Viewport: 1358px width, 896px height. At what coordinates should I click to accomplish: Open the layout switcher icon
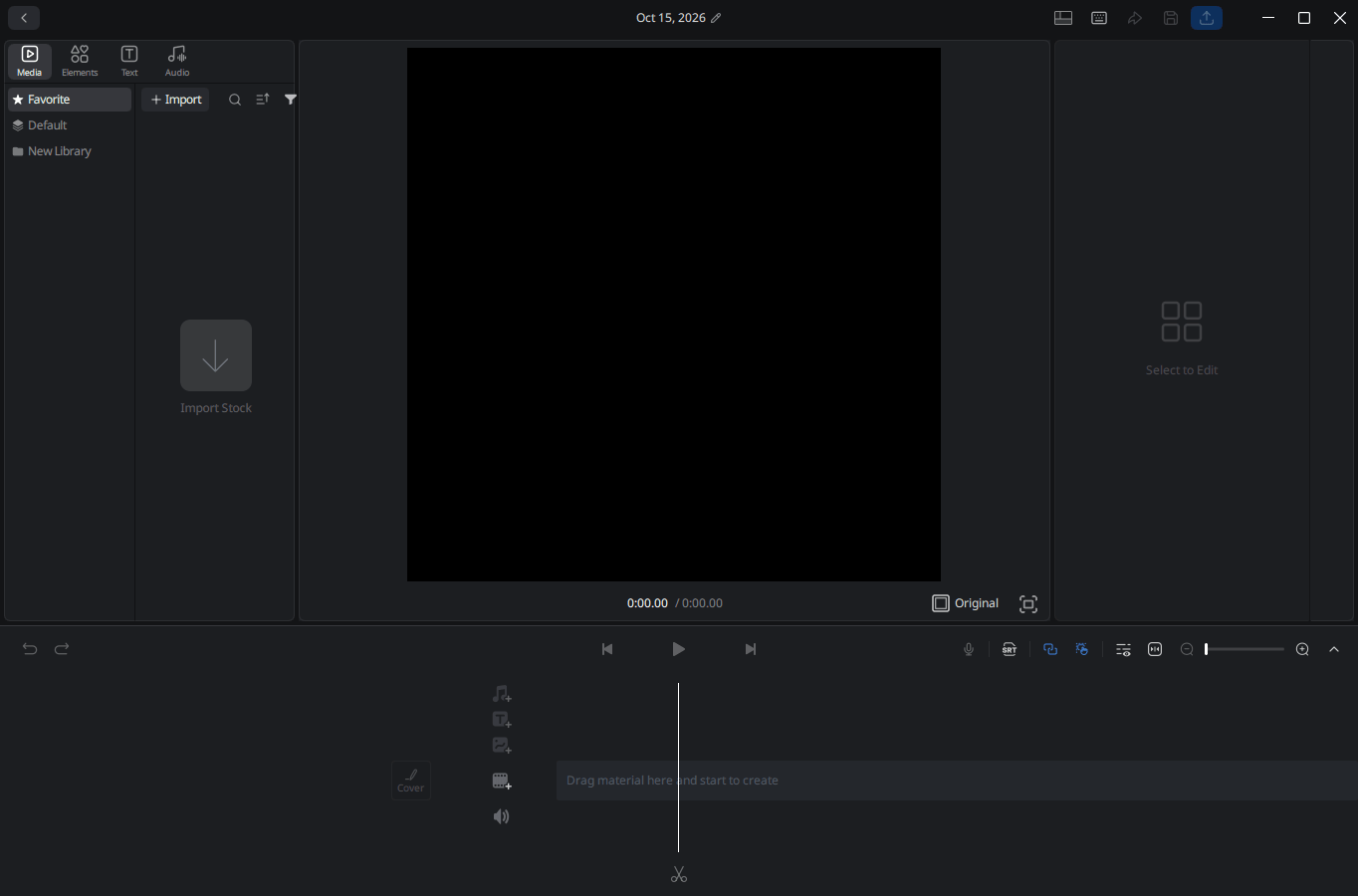(1063, 18)
